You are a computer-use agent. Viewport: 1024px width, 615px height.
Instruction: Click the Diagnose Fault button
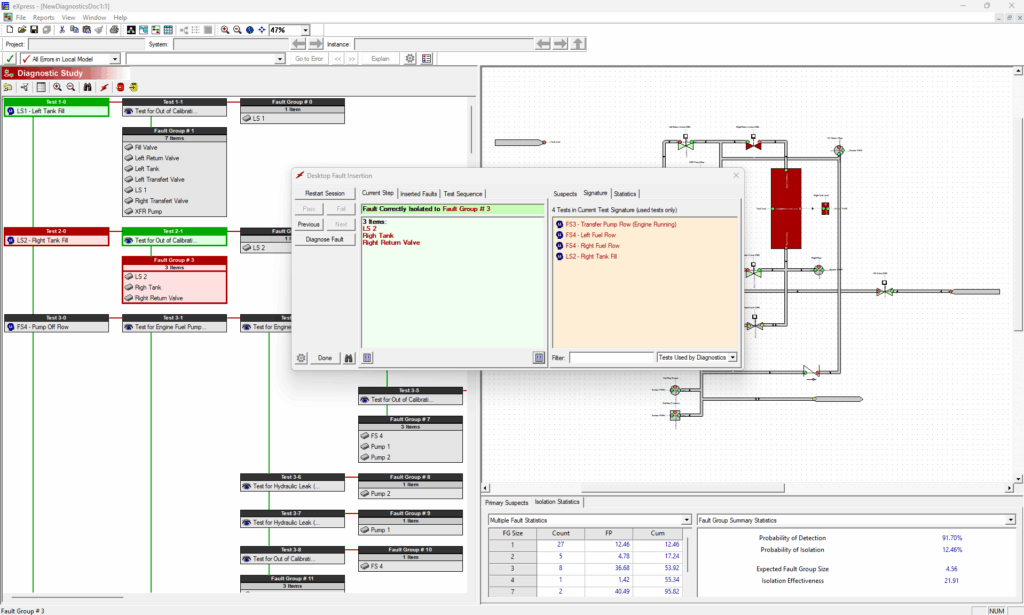[x=325, y=240]
